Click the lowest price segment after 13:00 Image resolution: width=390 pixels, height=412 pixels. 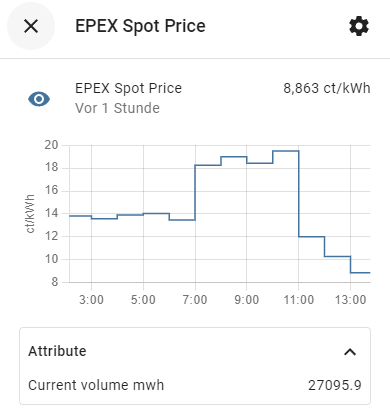(x=360, y=273)
